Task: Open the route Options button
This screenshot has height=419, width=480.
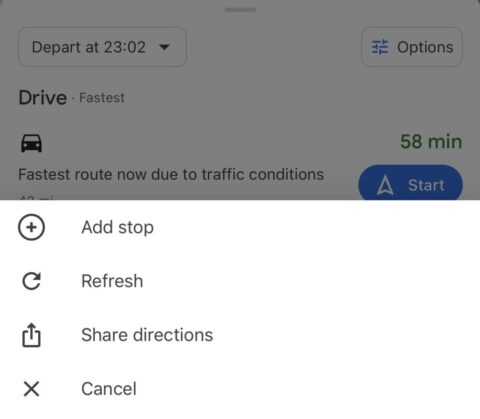Action: pyautogui.click(x=412, y=47)
